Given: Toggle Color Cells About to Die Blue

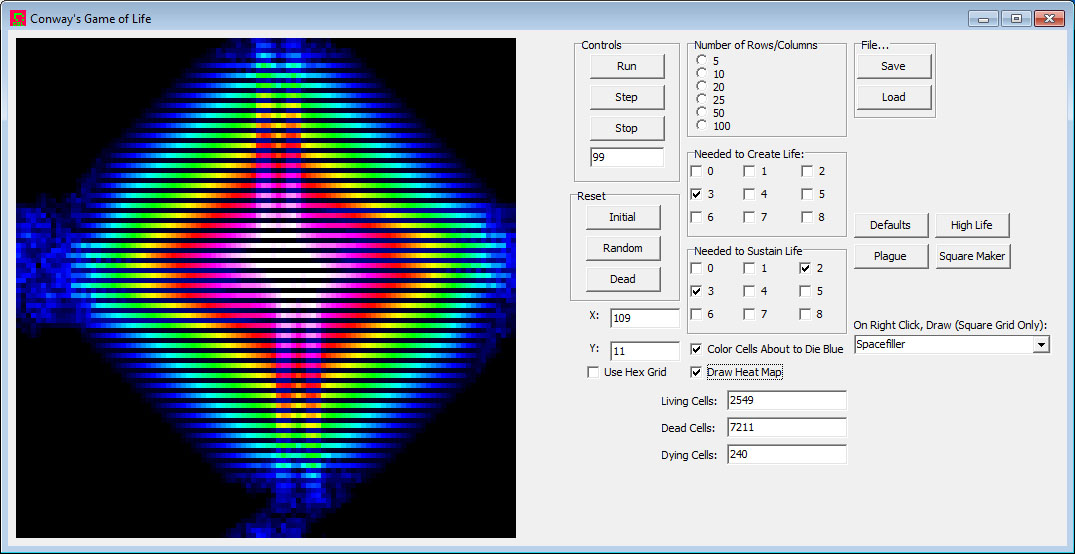Looking at the screenshot, I should coord(696,349).
